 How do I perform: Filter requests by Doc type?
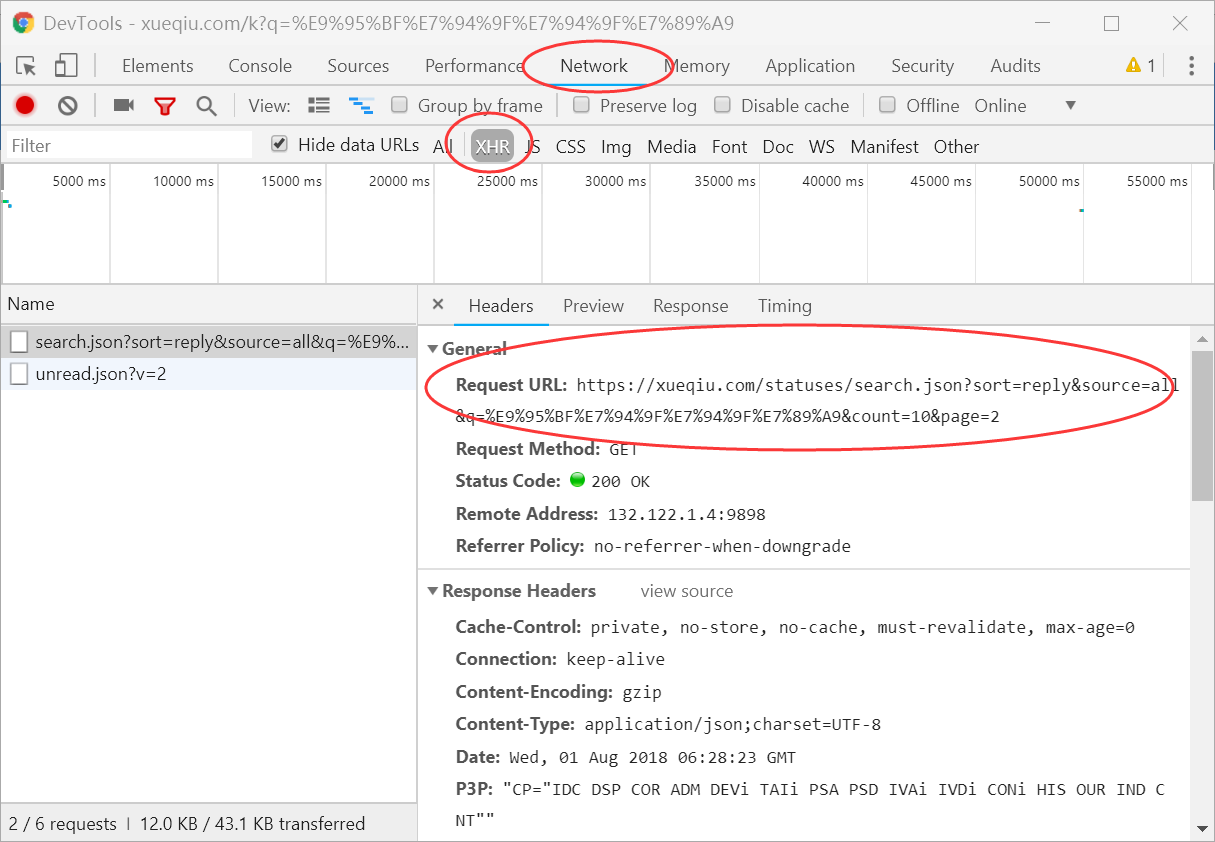[778, 147]
